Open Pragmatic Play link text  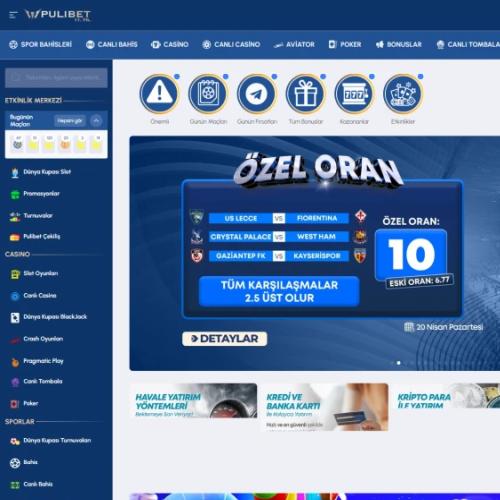[43, 361]
